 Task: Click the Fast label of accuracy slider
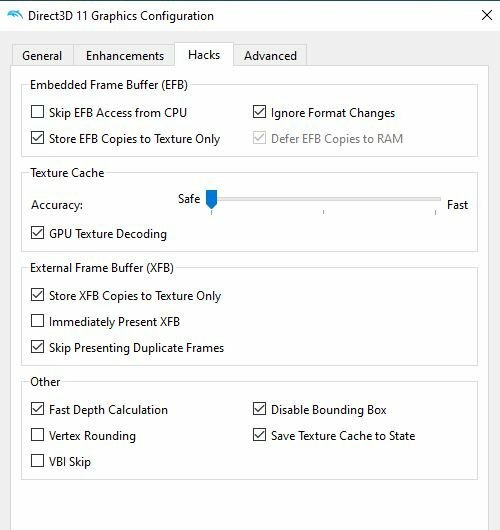point(457,205)
